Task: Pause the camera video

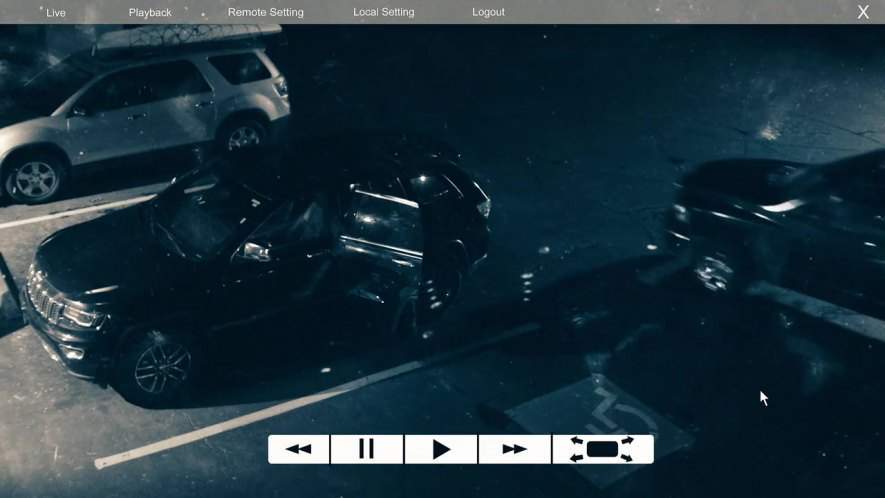Action: click(366, 449)
